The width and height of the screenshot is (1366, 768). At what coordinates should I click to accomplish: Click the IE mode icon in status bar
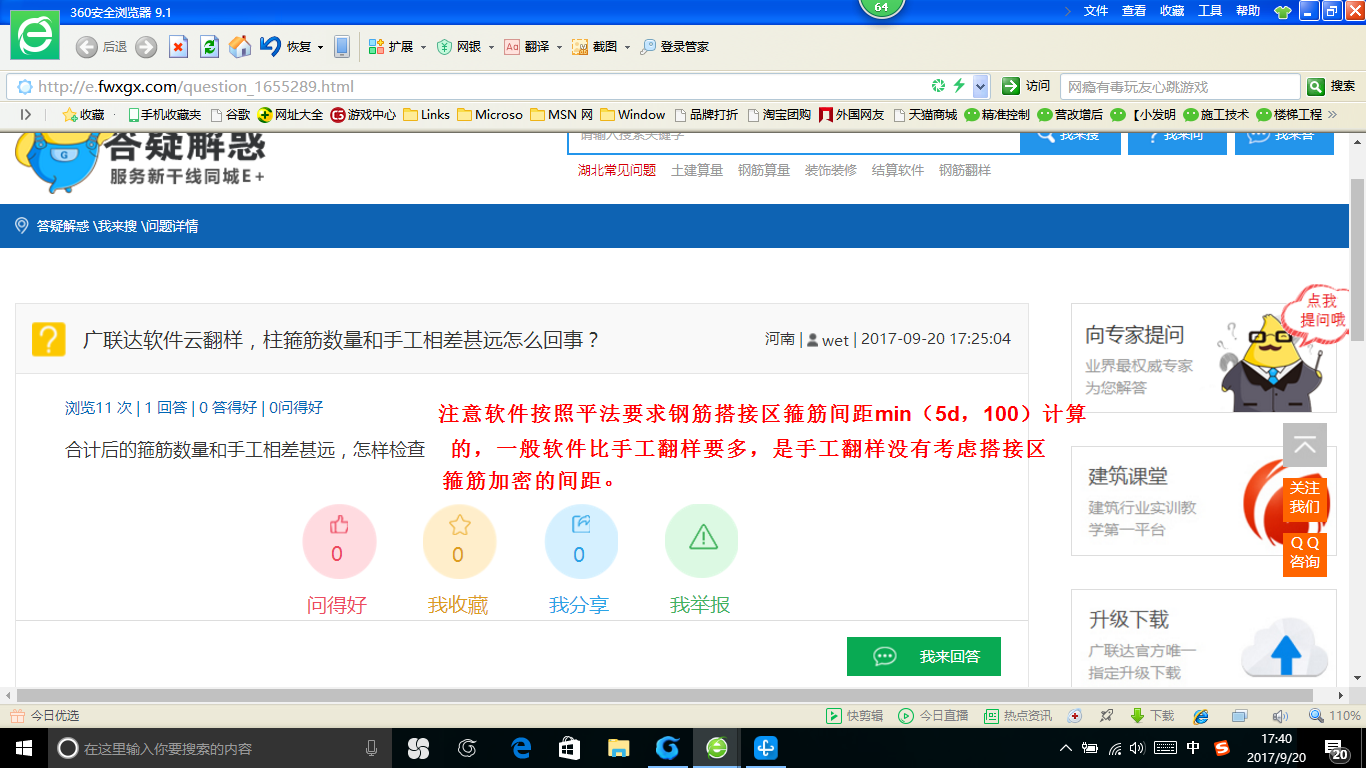[1201, 716]
